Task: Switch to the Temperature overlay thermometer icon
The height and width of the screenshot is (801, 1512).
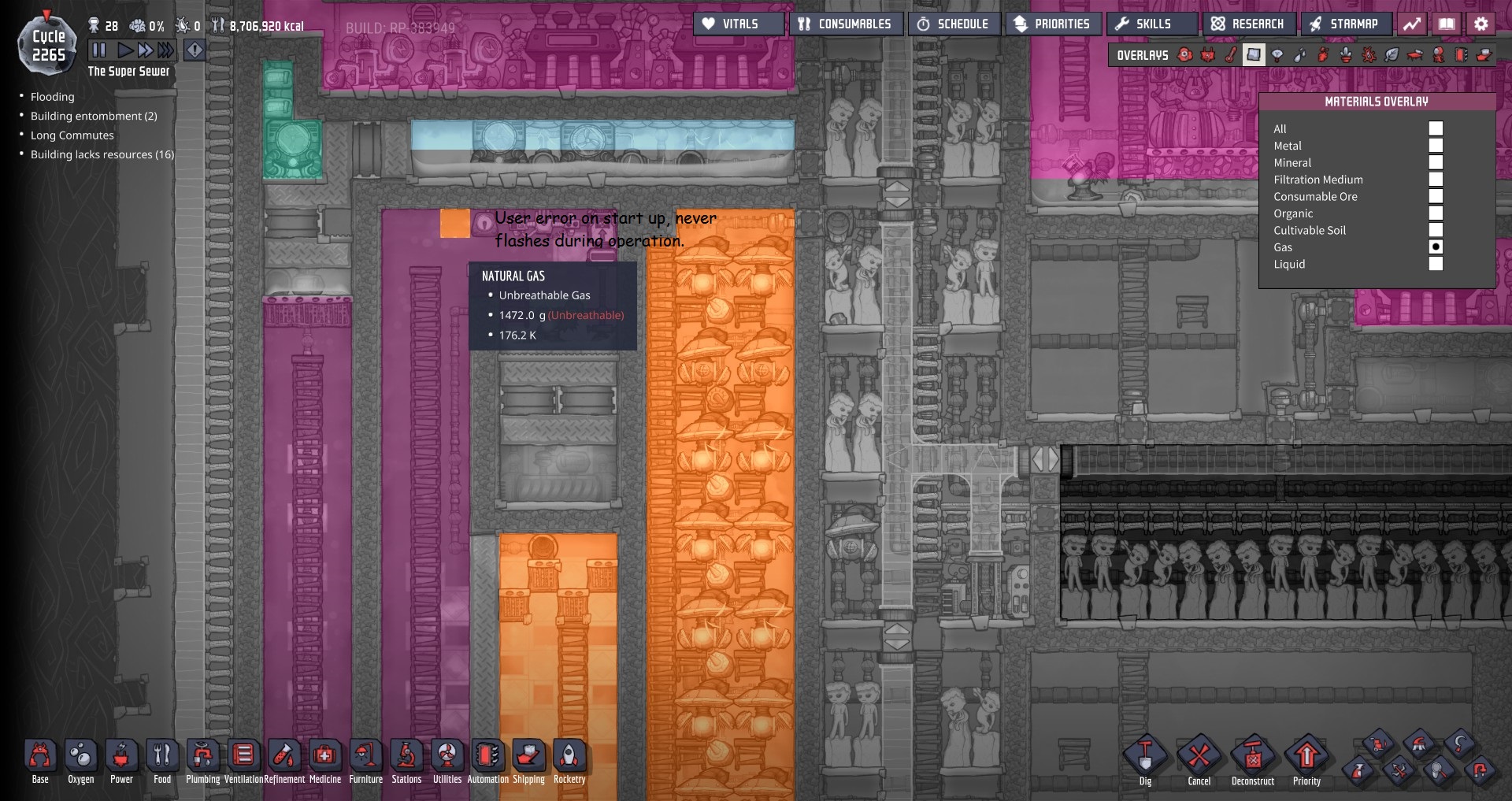Action: coord(1231,55)
